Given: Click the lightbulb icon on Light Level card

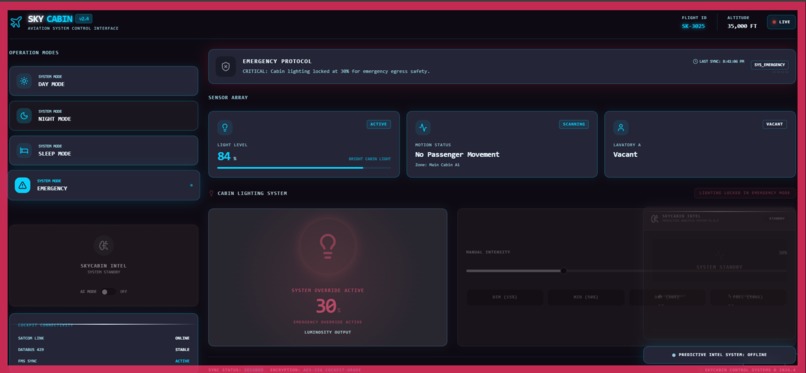Looking at the screenshot, I should coord(225,127).
